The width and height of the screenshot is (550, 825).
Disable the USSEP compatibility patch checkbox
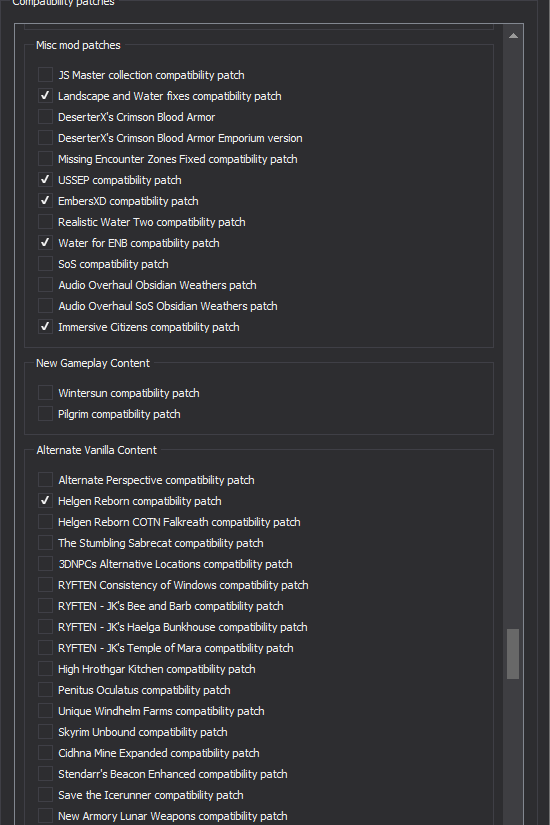coord(45,180)
